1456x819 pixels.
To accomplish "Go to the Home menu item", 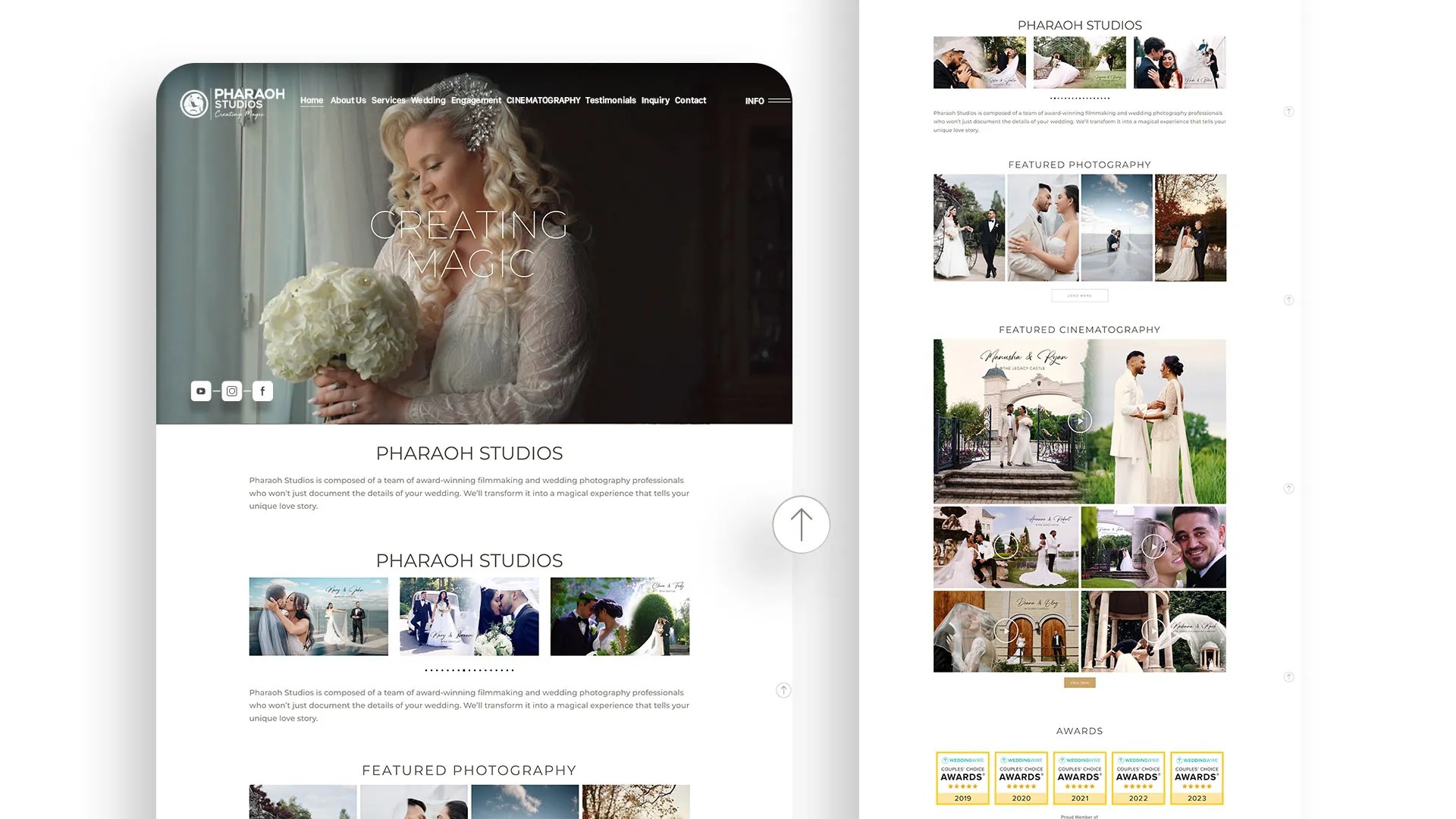I will point(311,100).
